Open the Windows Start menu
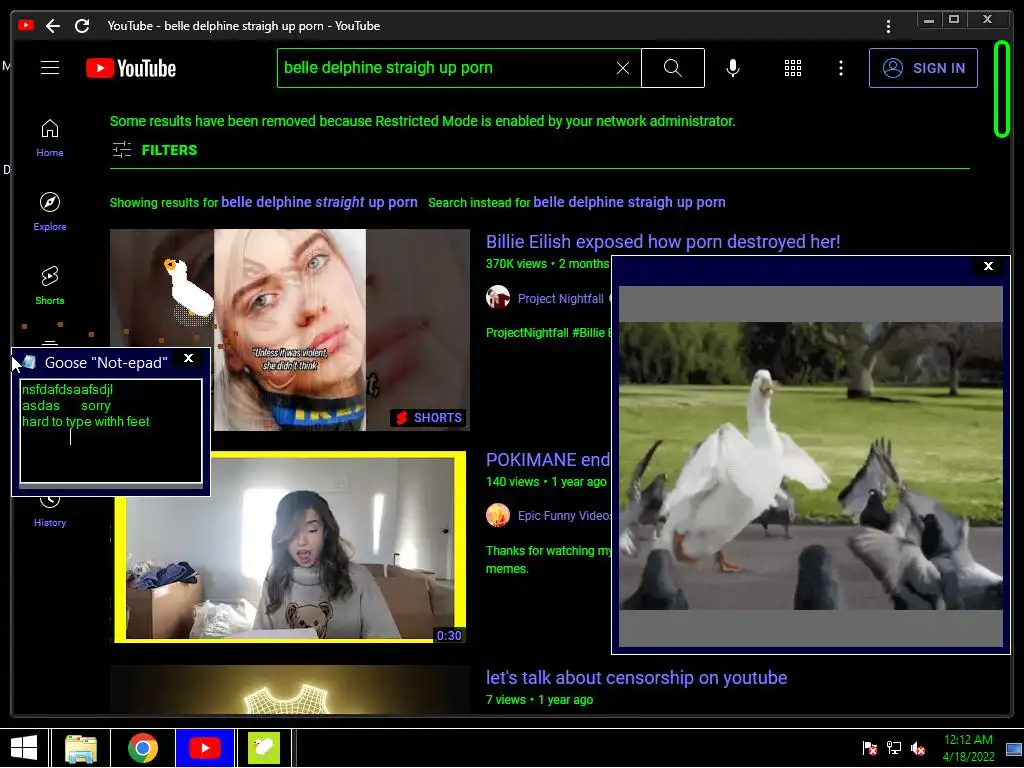 (x=24, y=748)
